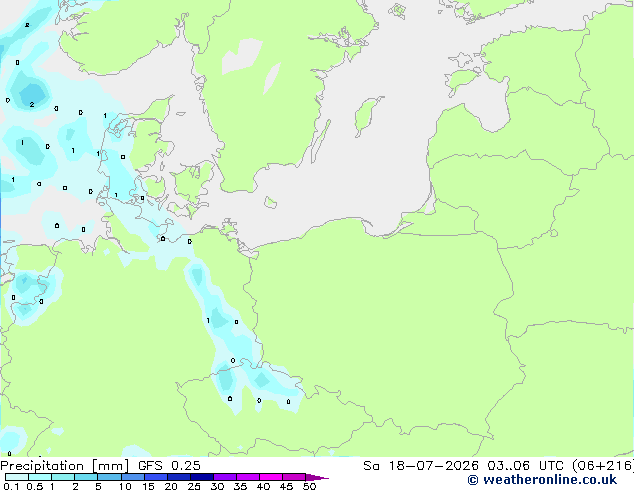Click the 5–10 mm light blue legend swatch

pyautogui.click(x=109, y=477)
